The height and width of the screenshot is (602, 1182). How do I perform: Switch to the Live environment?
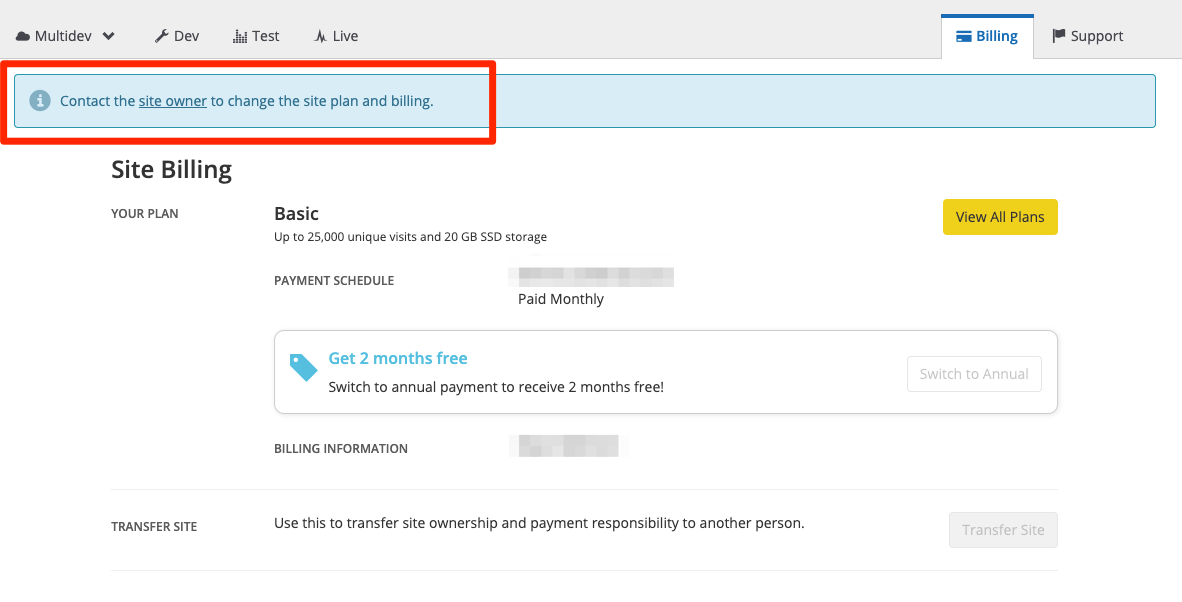336,35
